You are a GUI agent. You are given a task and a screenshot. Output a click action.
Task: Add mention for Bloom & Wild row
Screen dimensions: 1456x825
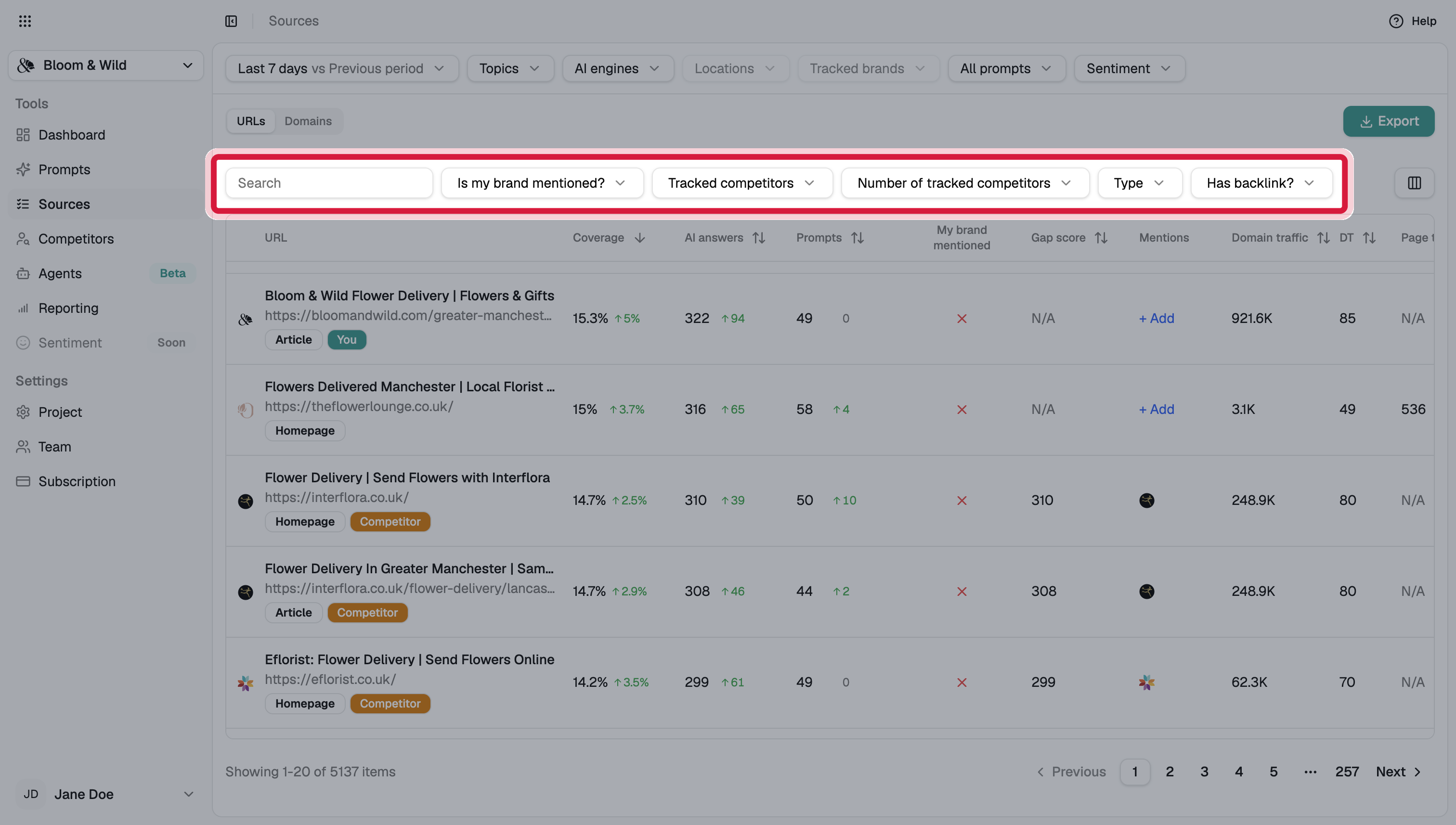coord(1156,319)
